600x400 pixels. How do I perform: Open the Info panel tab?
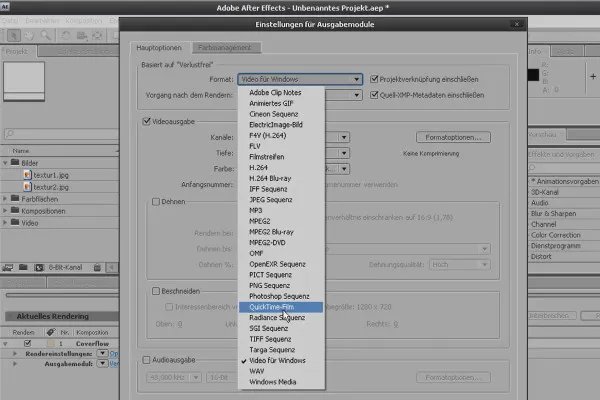pyautogui.click(x=535, y=51)
